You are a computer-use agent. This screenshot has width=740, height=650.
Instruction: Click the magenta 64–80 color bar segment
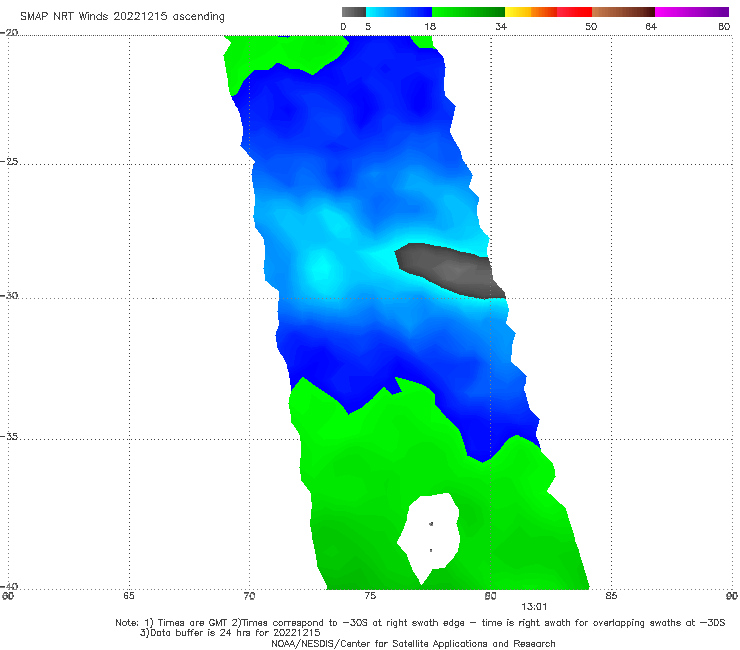point(692,12)
